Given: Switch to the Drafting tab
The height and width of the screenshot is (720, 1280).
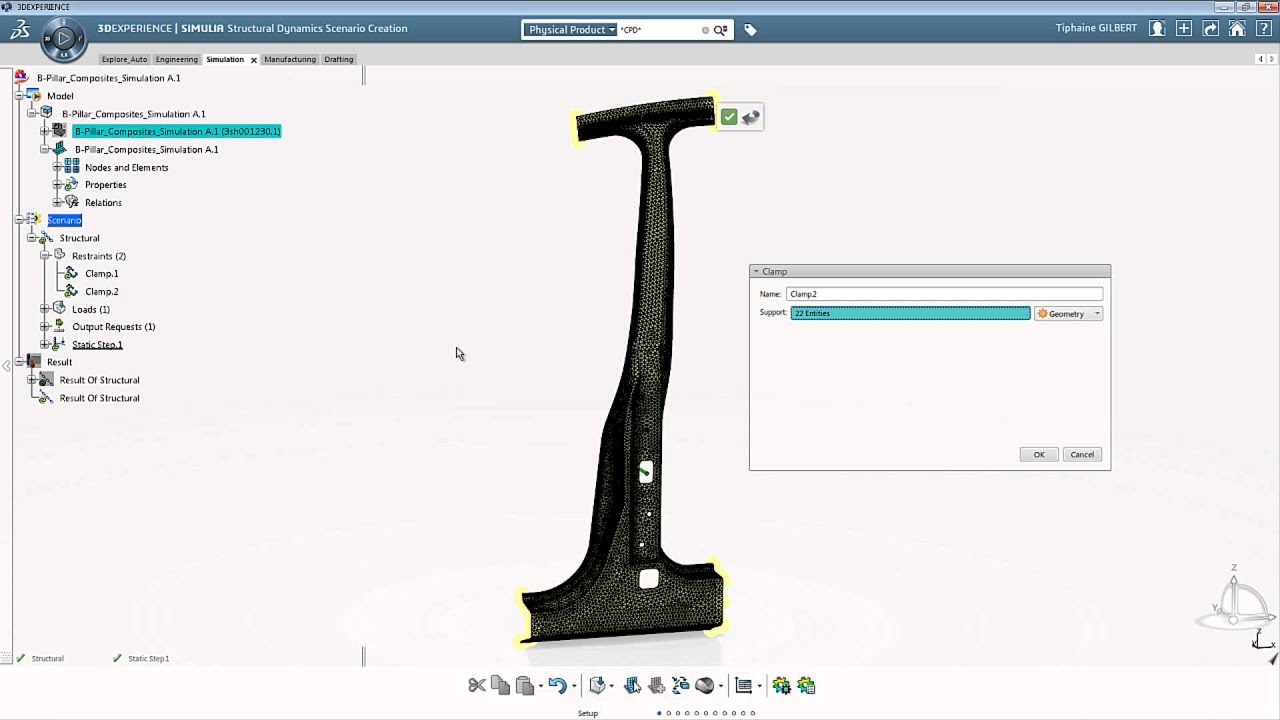Looking at the screenshot, I should 339,59.
